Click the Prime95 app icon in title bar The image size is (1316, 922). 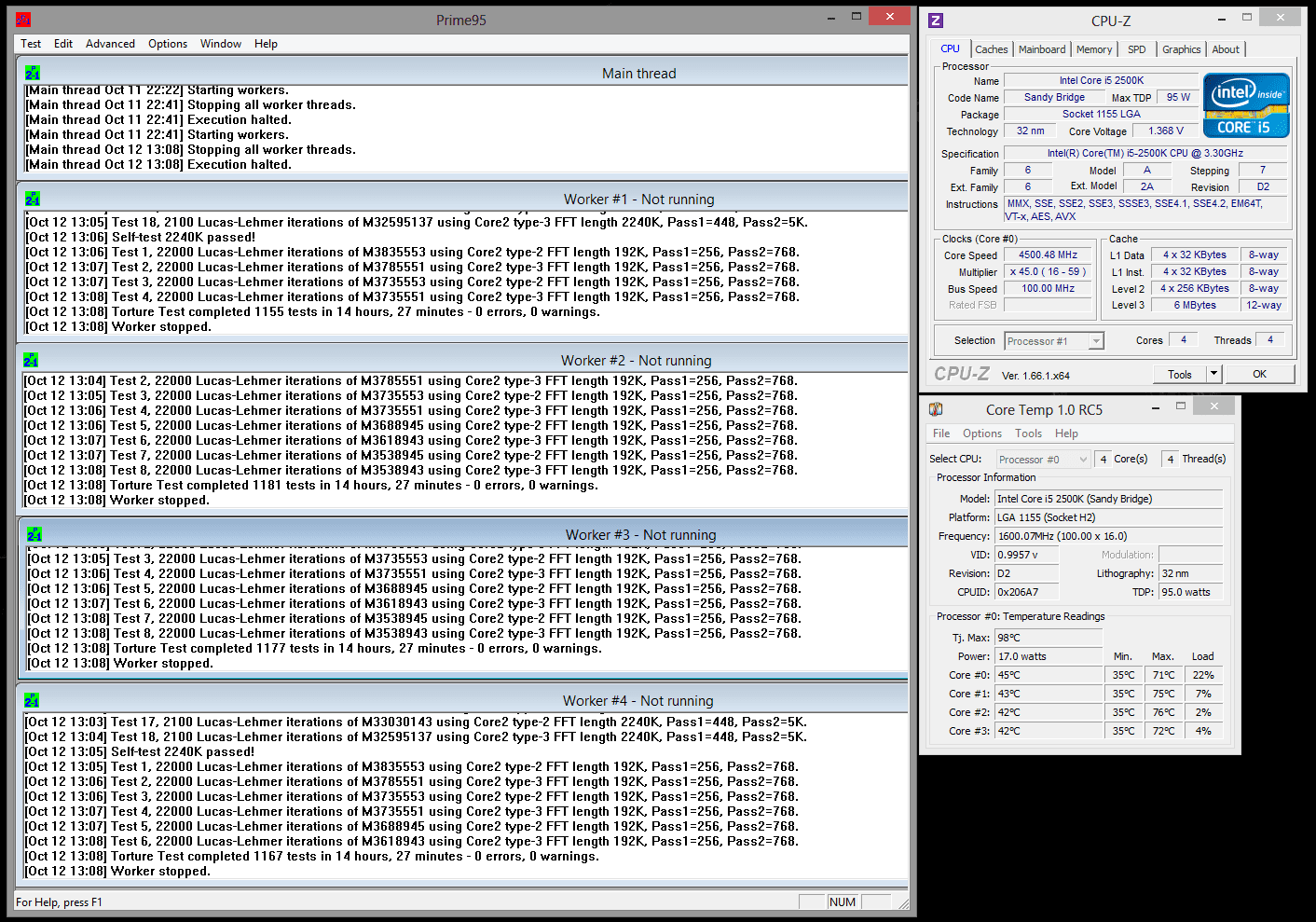point(23,20)
